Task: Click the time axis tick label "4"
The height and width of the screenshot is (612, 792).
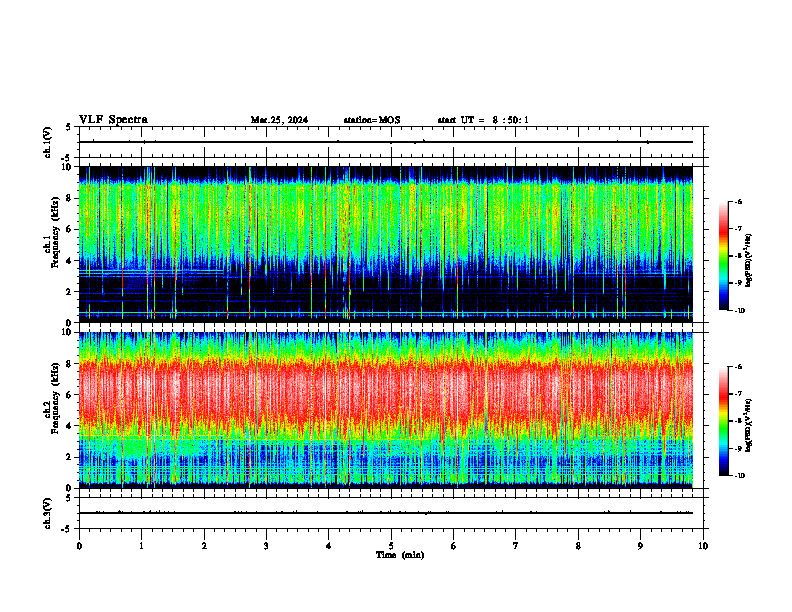Action: (x=328, y=546)
